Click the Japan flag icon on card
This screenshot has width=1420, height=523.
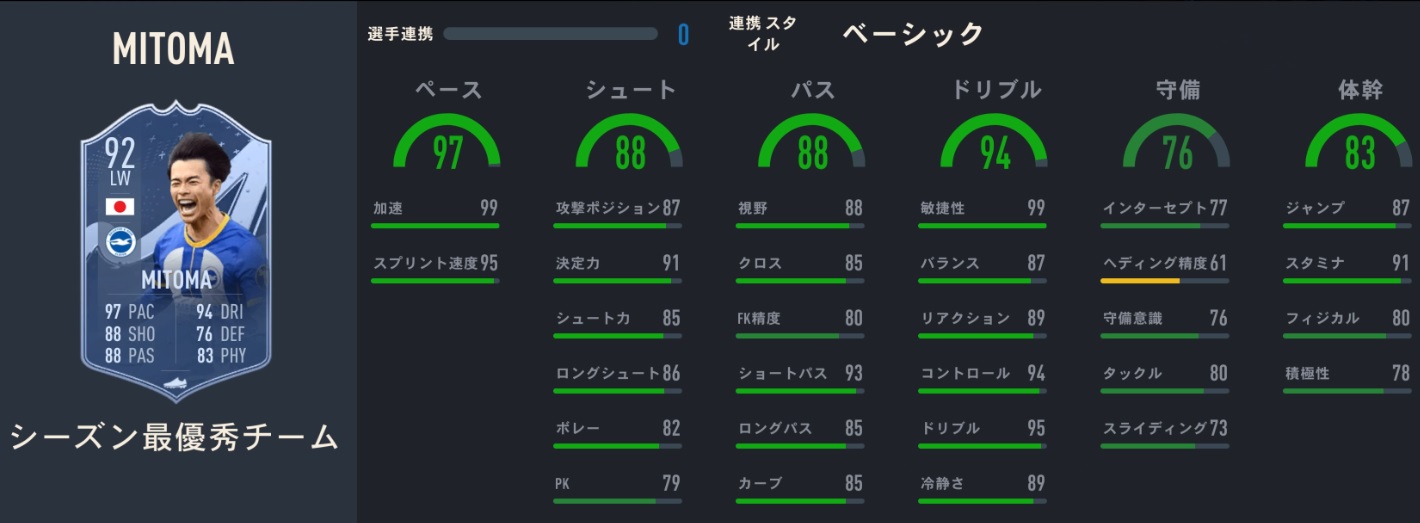[x=120, y=207]
